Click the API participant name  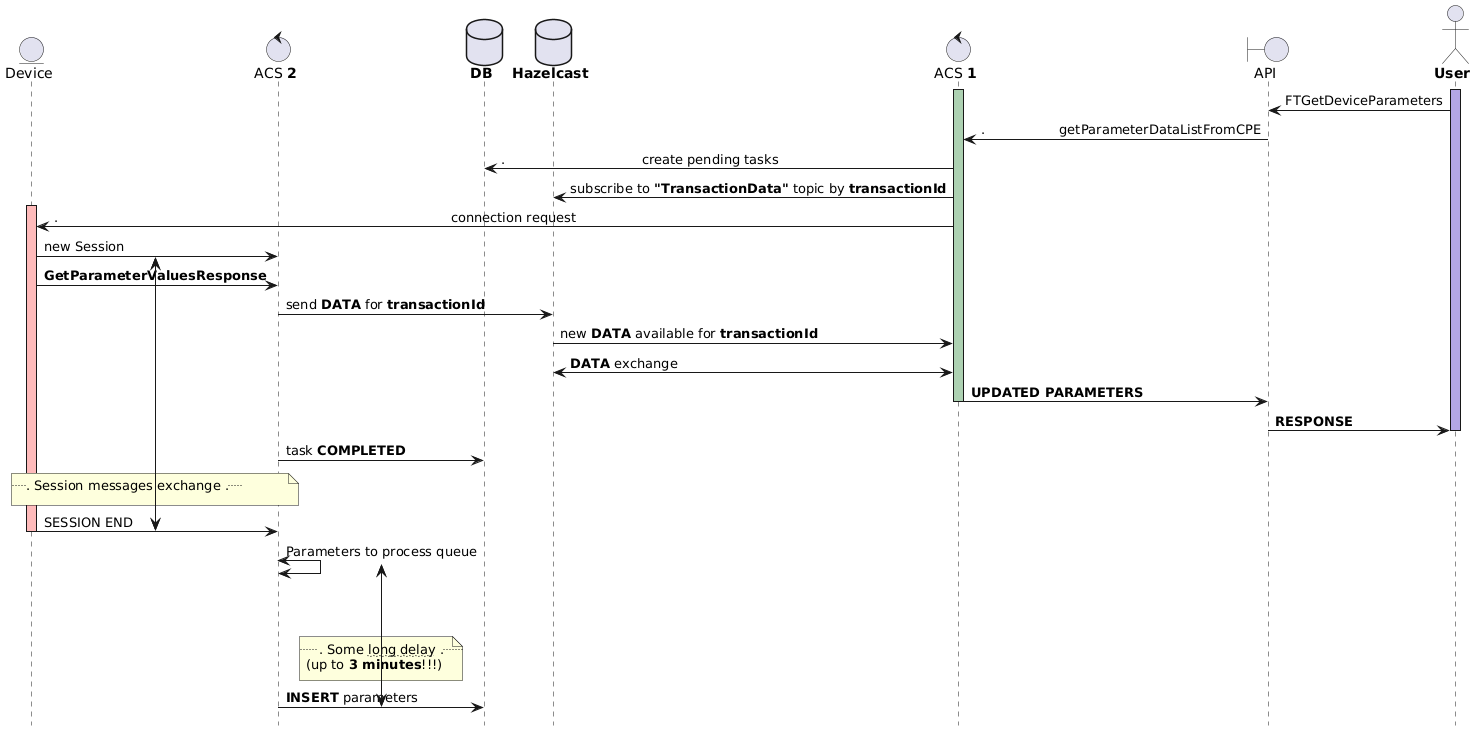[x=1265, y=73]
